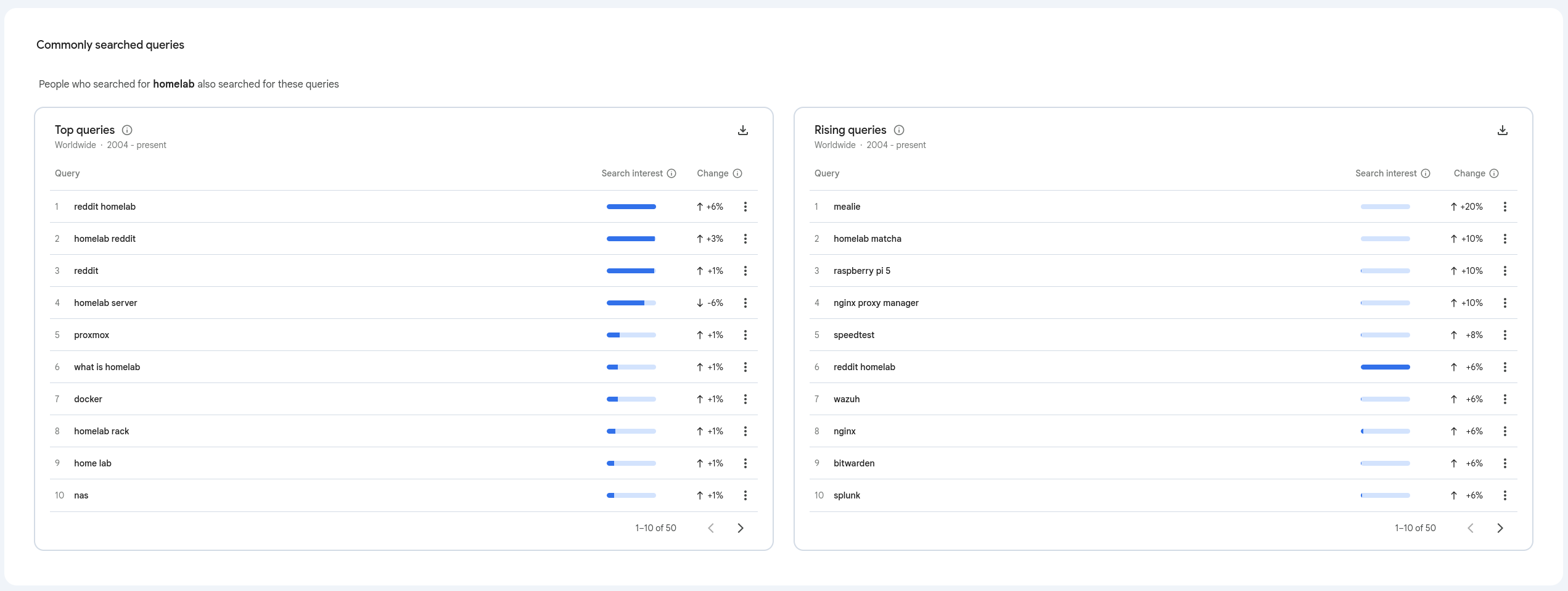This screenshot has height=591, width=1568.
Task: Go to next page of Rising queries
Action: pyautogui.click(x=1500, y=528)
